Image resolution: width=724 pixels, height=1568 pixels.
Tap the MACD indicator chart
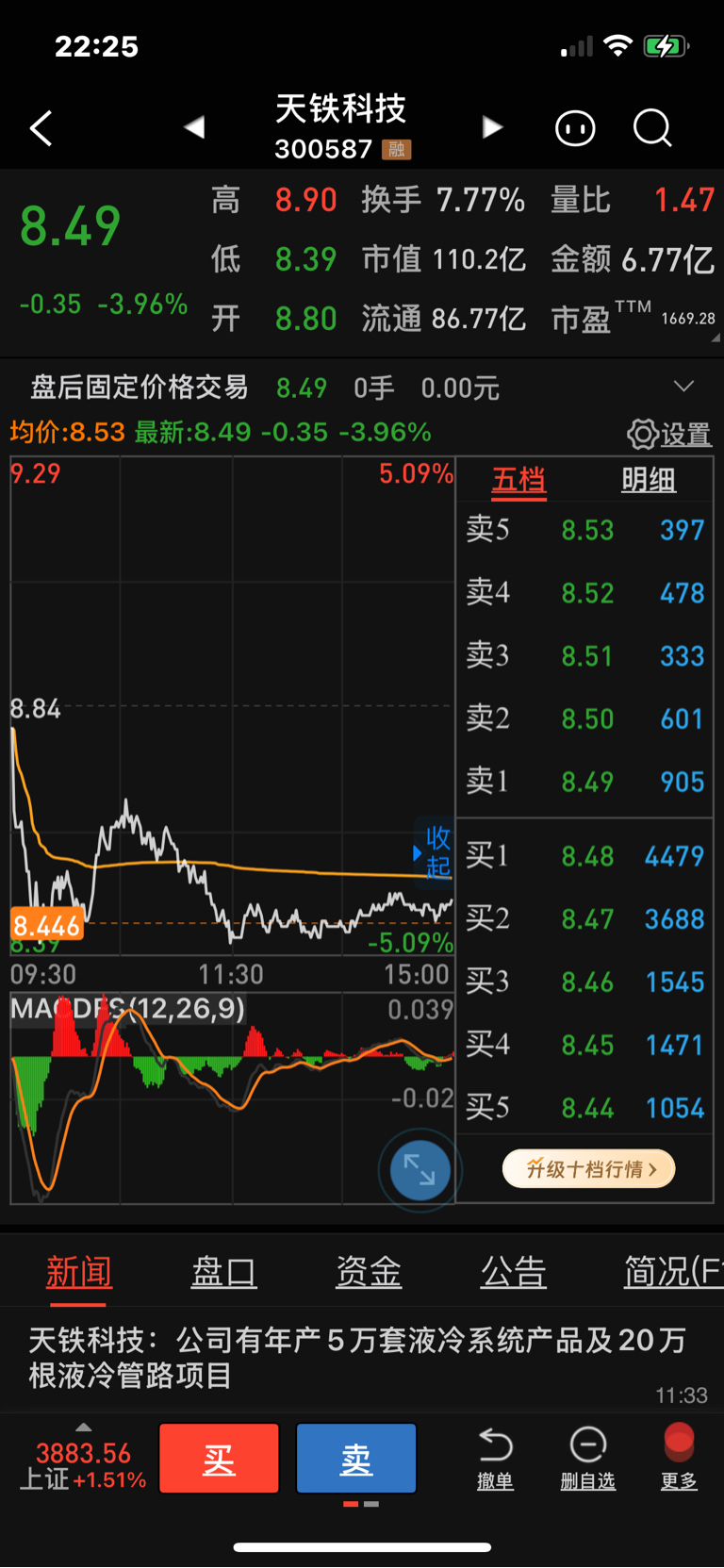(232, 1098)
